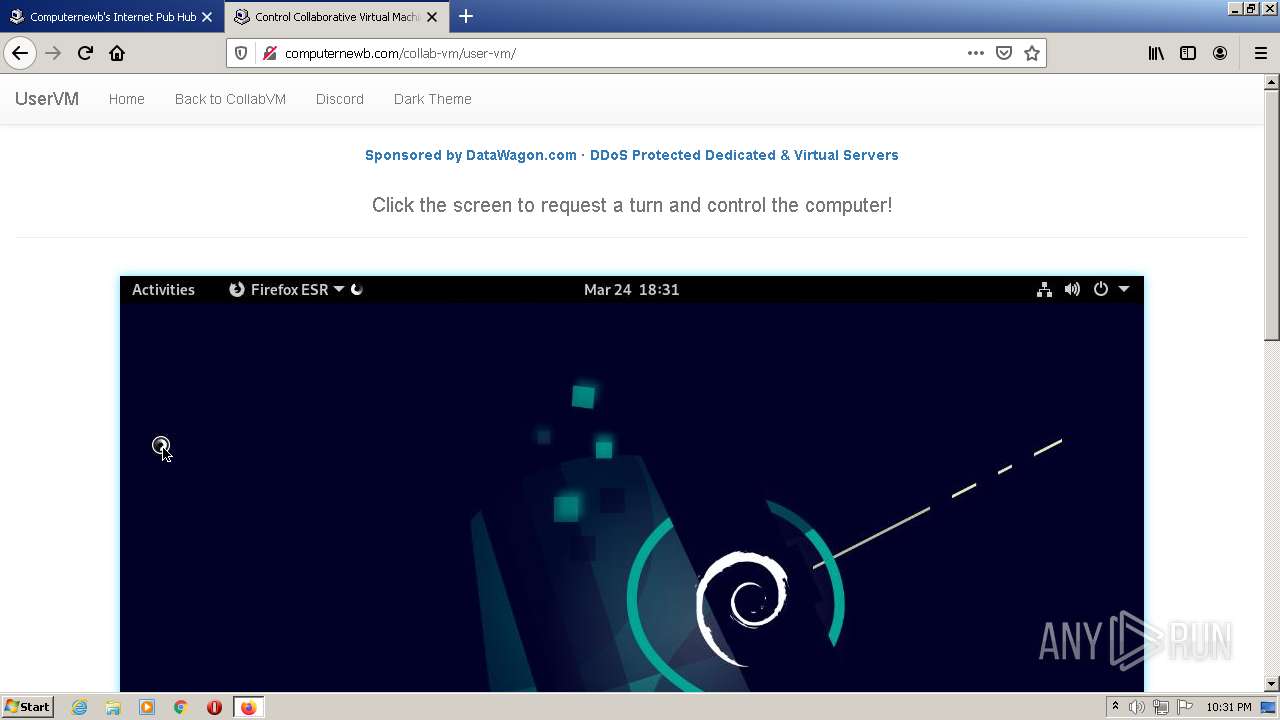Open the Firefox hamburger menu
Image resolution: width=1280 pixels, height=720 pixels.
coord(1260,53)
